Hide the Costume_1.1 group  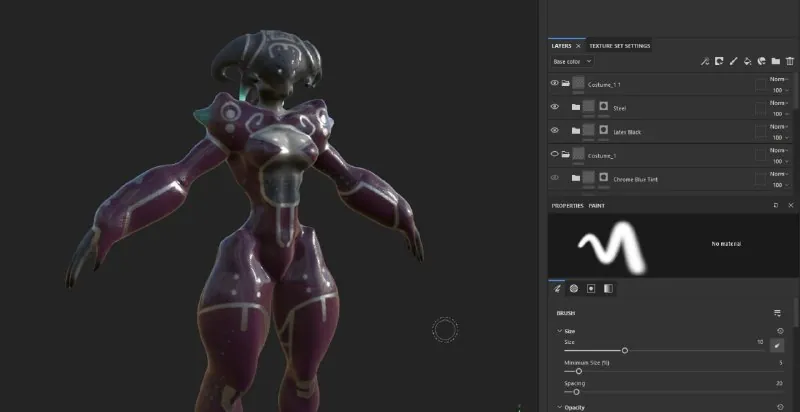point(555,83)
